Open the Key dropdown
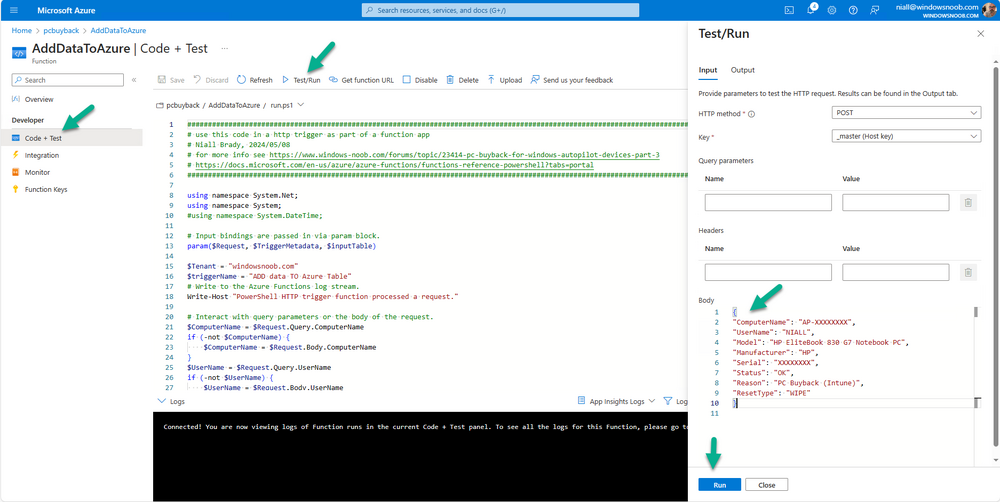 click(x=906, y=137)
